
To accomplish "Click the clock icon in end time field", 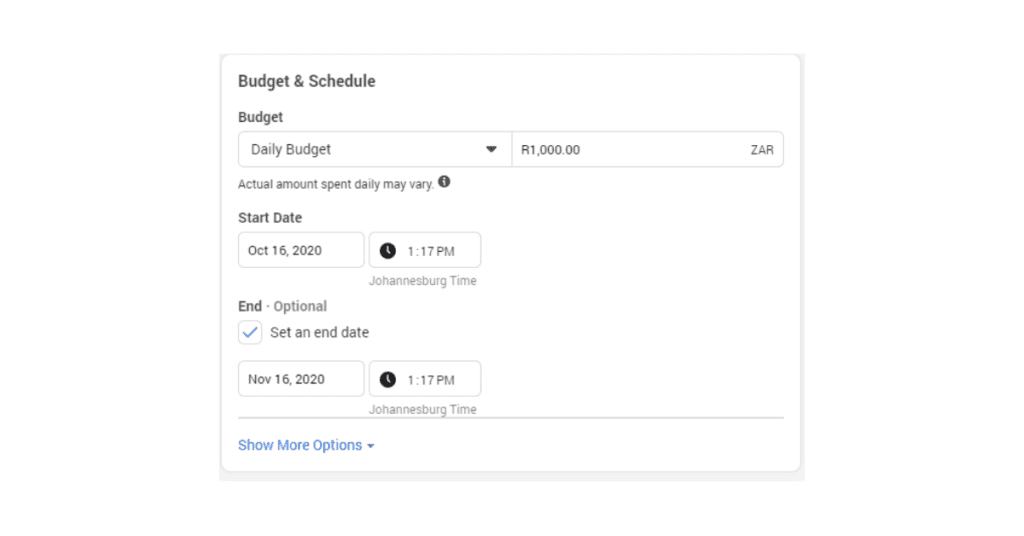I will click(388, 379).
